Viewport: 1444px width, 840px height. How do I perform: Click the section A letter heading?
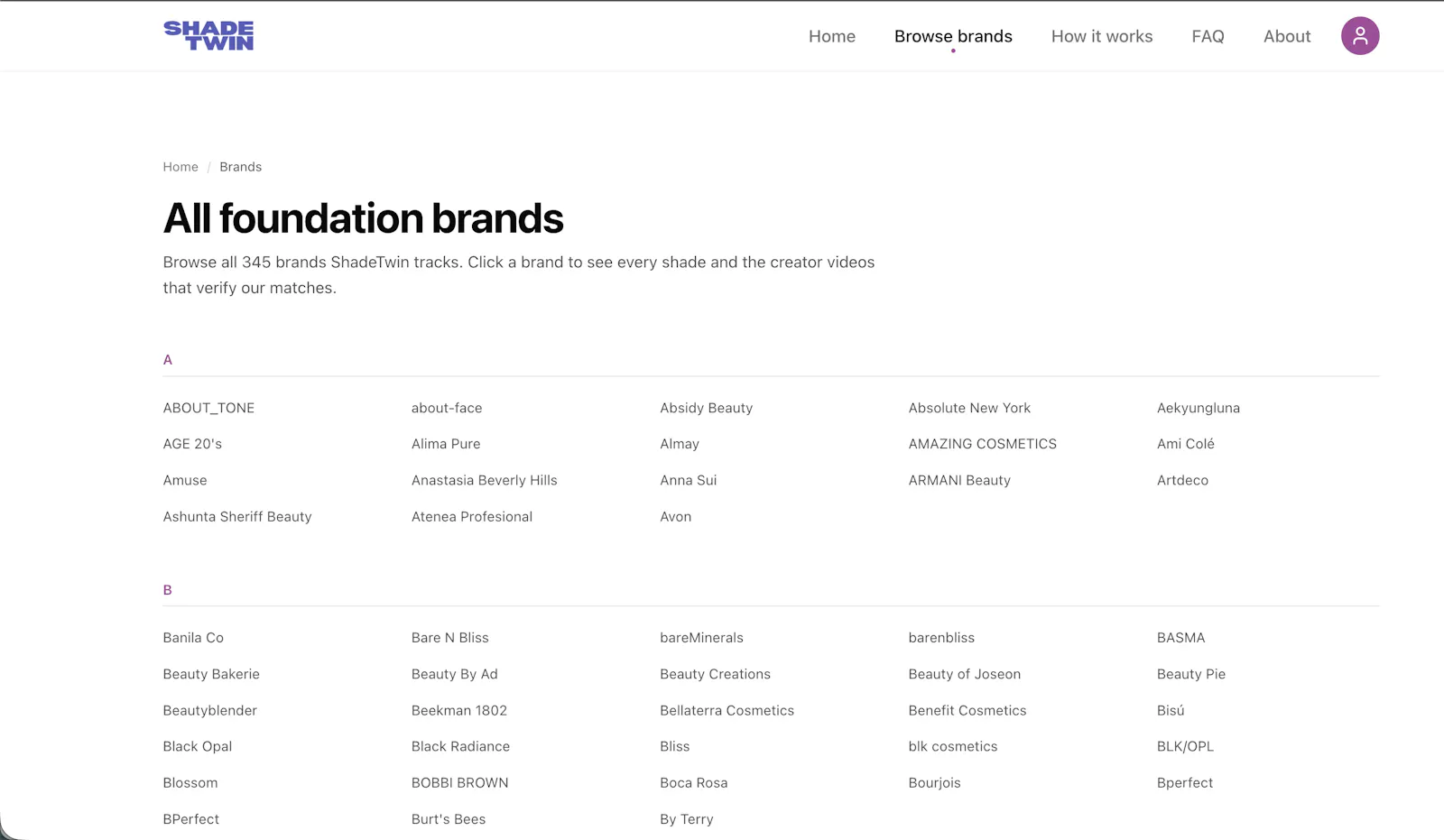pyautogui.click(x=168, y=359)
